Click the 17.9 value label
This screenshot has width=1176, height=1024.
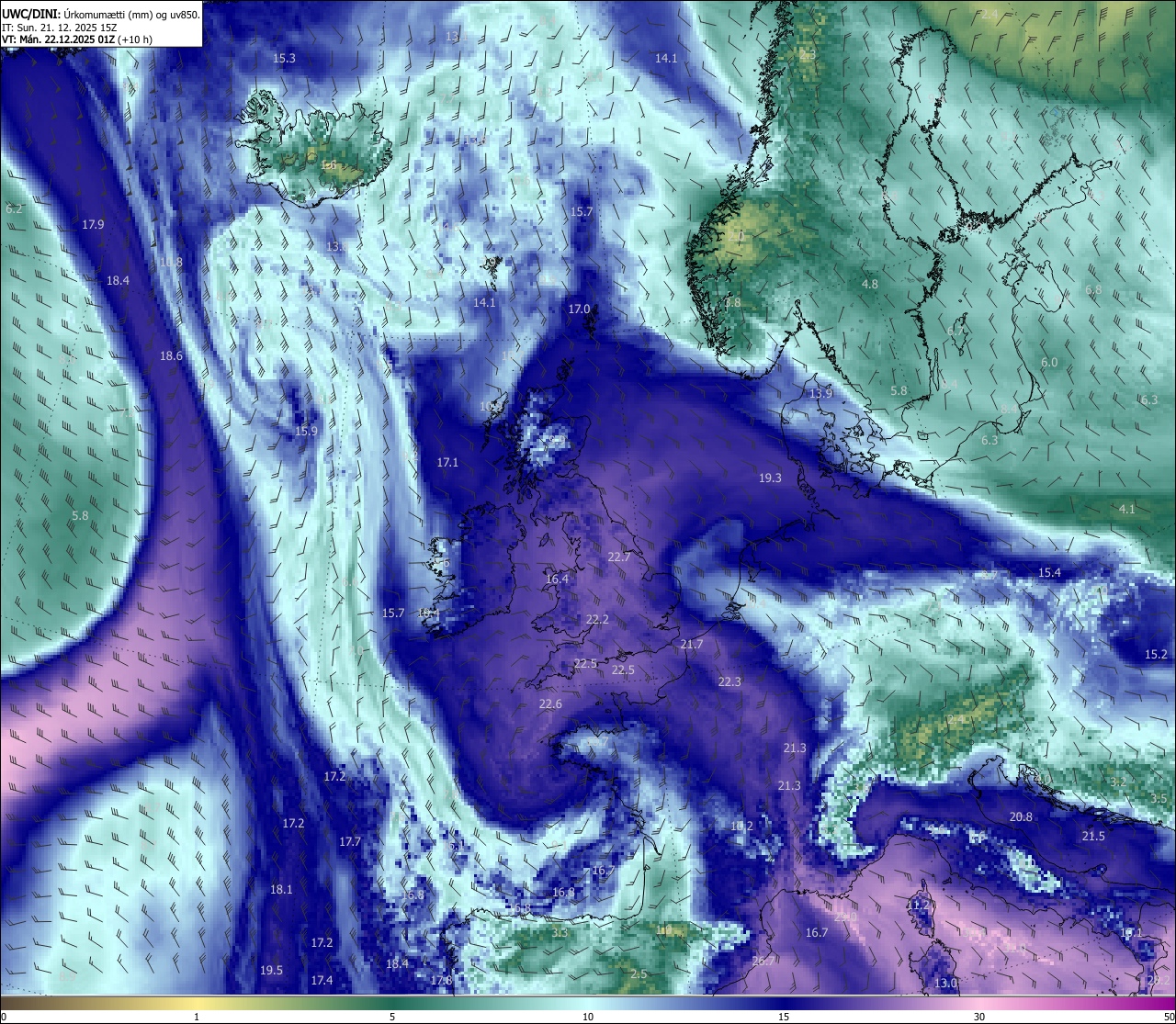pos(93,225)
